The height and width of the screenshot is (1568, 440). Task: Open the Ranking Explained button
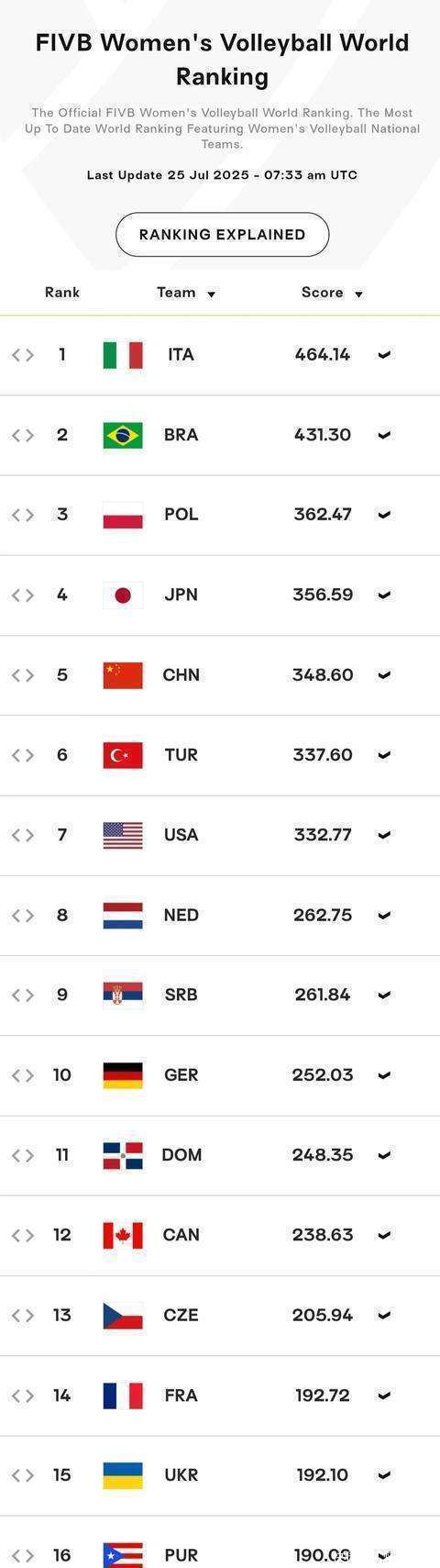click(x=222, y=235)
